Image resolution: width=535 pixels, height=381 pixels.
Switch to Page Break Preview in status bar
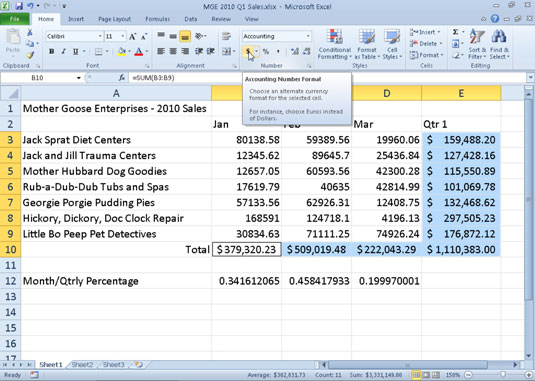pyautogui.click(x=436, y=375)
